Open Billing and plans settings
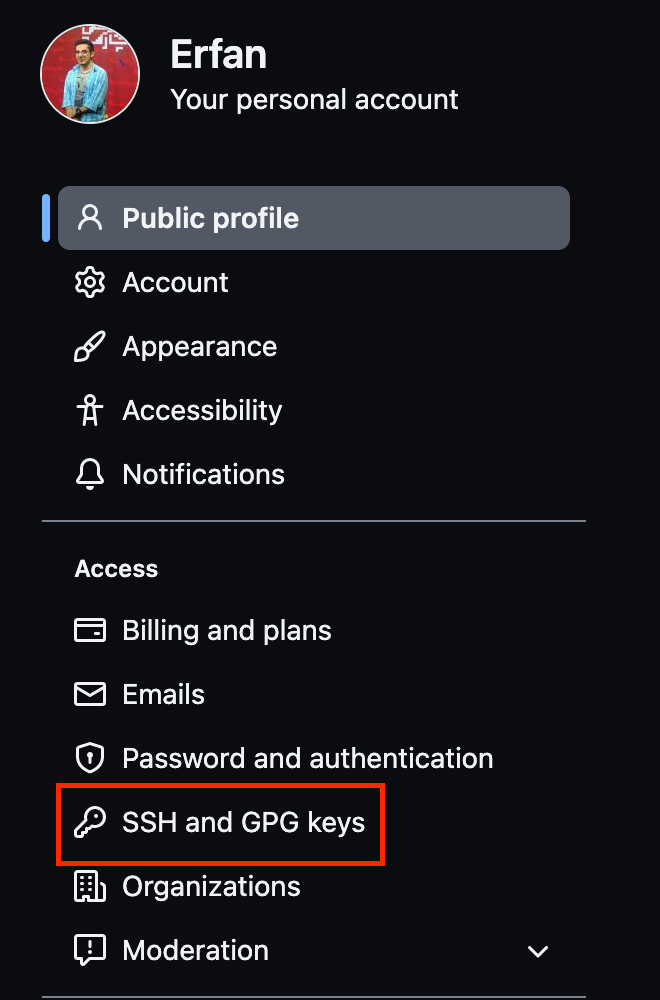The image size is (660, 1000). (x=226, y=630)
